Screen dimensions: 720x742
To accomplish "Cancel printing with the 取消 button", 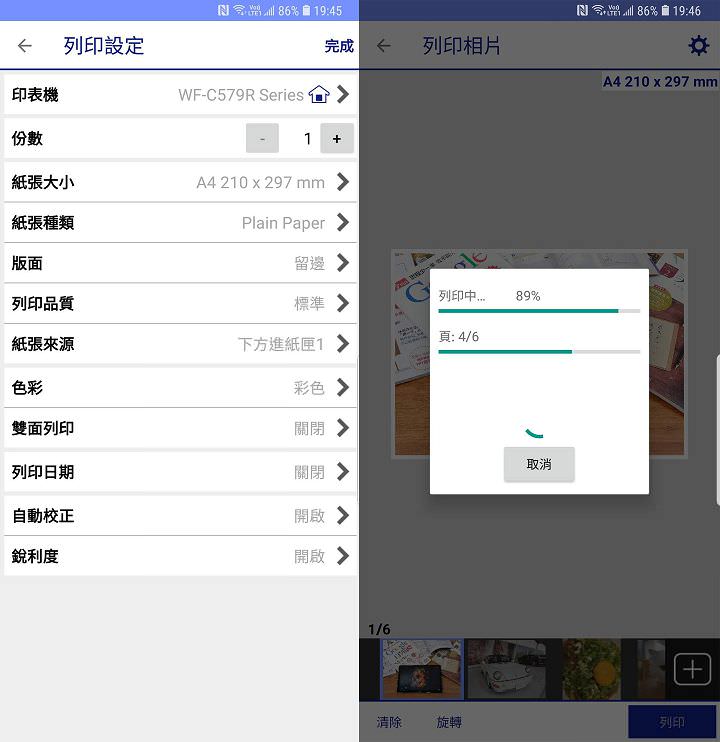I will [539, 464].
